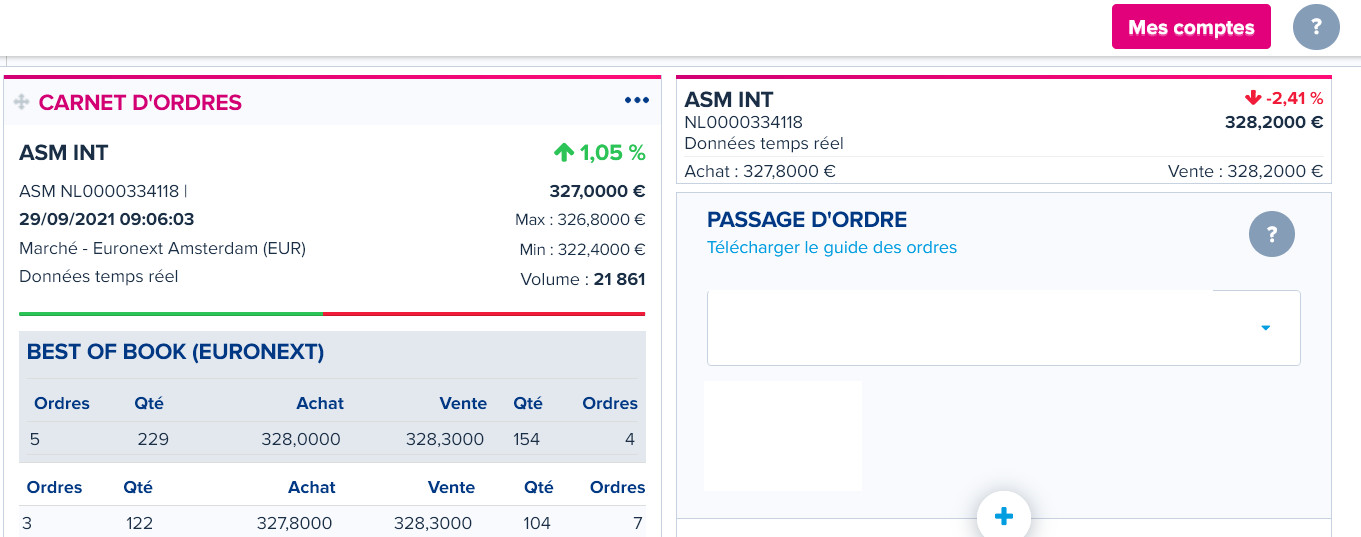Click the red down arrow beside -2,41 %

(x=1252, y=98)
